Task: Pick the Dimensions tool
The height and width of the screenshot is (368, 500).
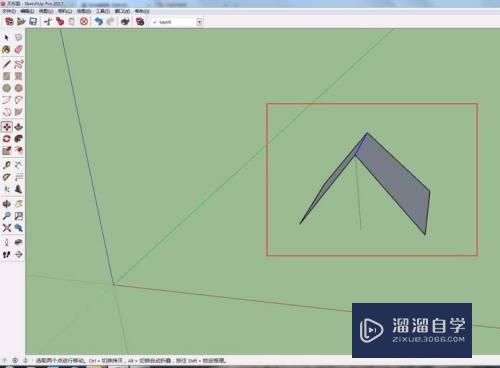Action: [x=18, y=165]
